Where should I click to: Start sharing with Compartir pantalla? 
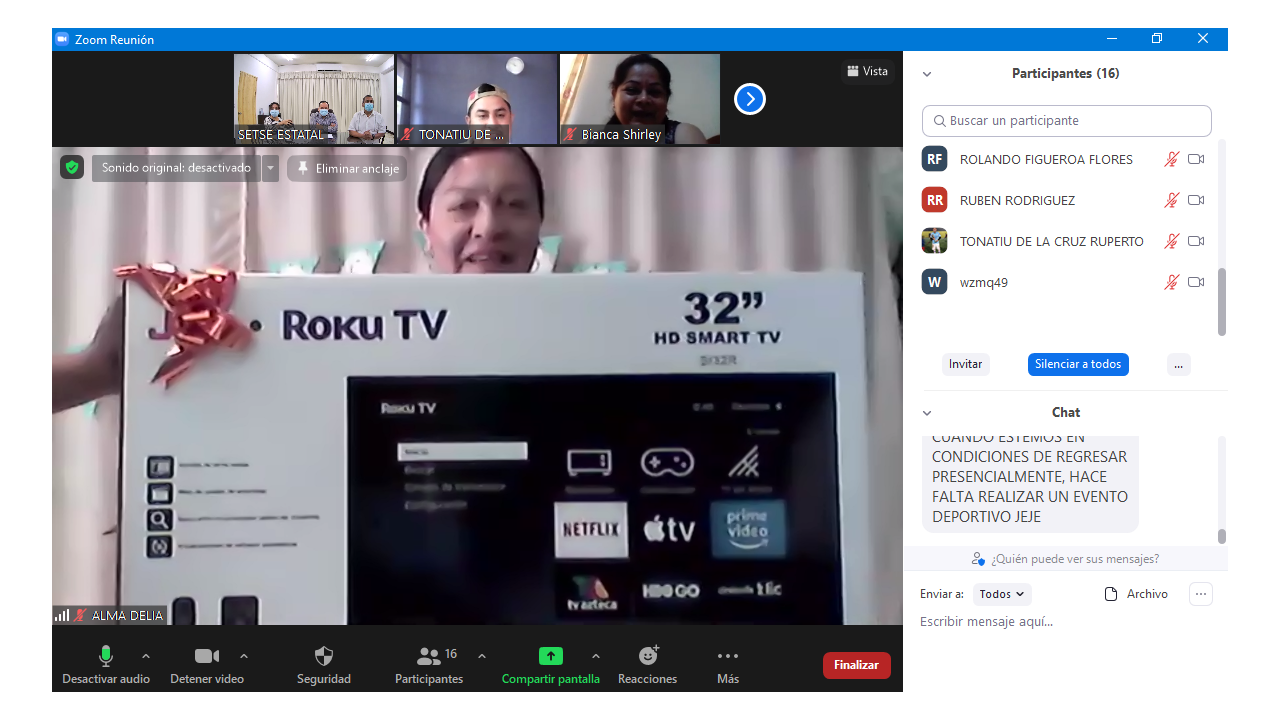[x=551, y=665]
